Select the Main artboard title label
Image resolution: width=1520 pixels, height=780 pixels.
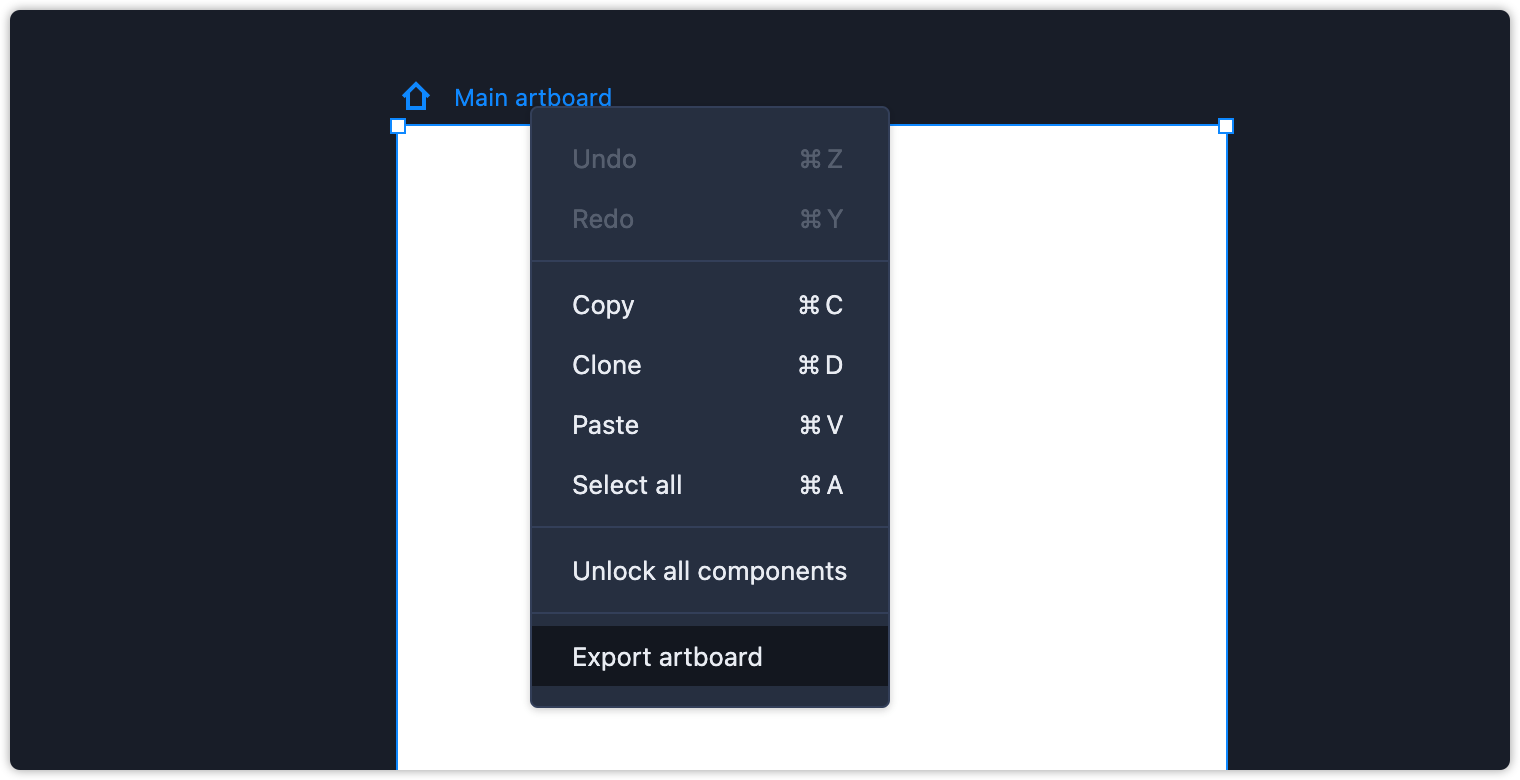tap(533, 98)
